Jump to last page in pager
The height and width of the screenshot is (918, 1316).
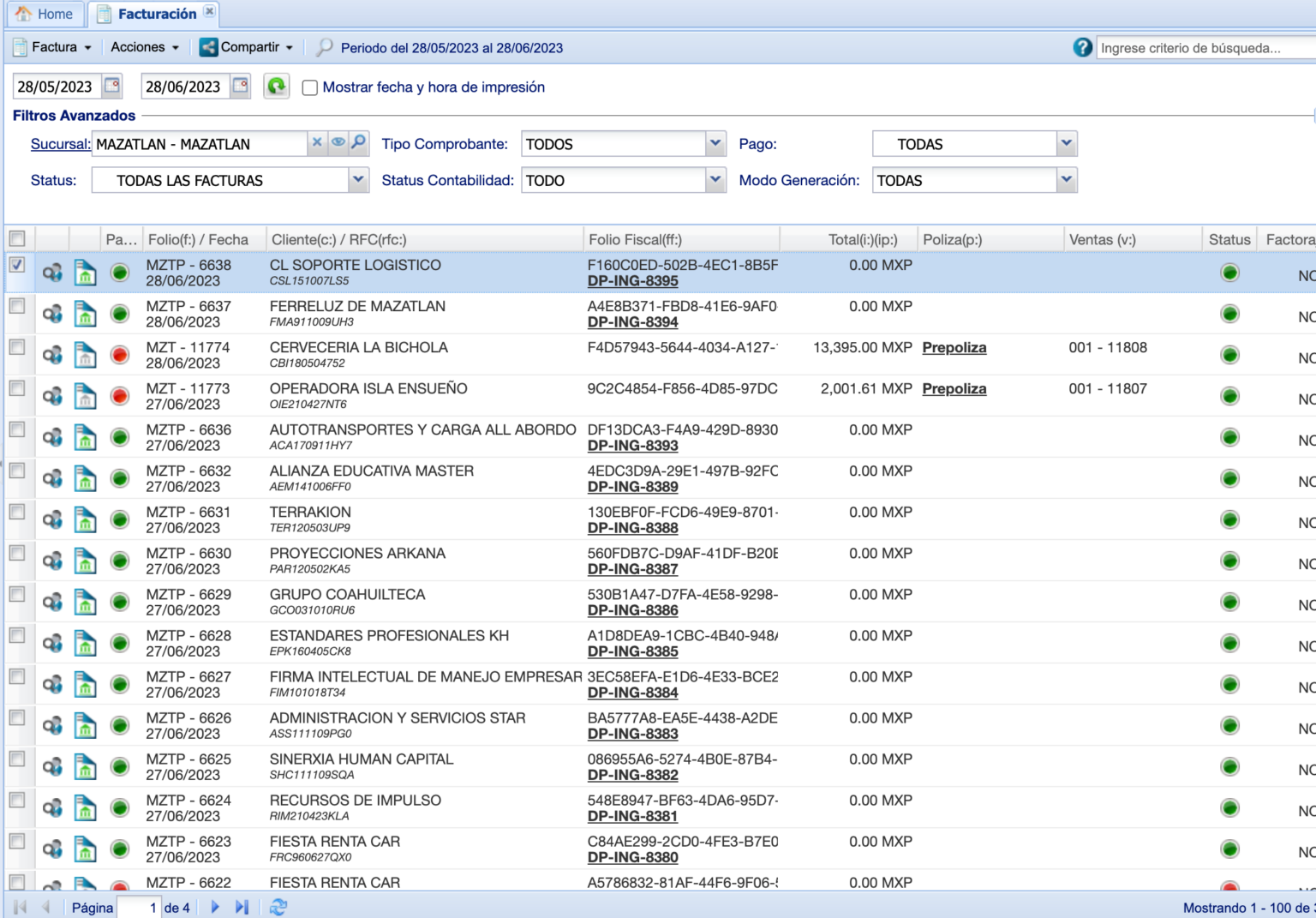pos(242,907)
